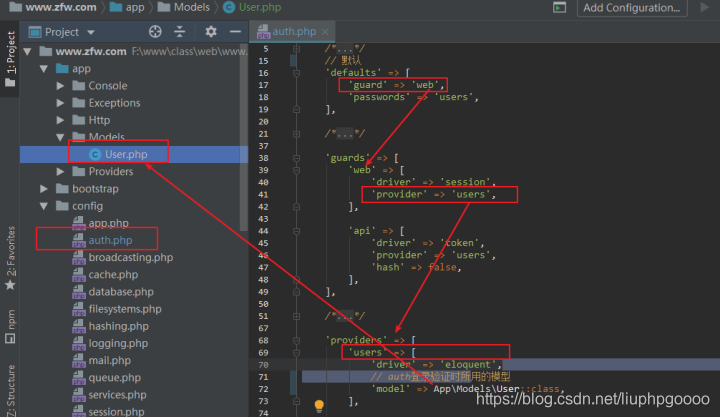Select the Console folder
The height and width of the screenshot is (418, 720).
pos(100,86)
